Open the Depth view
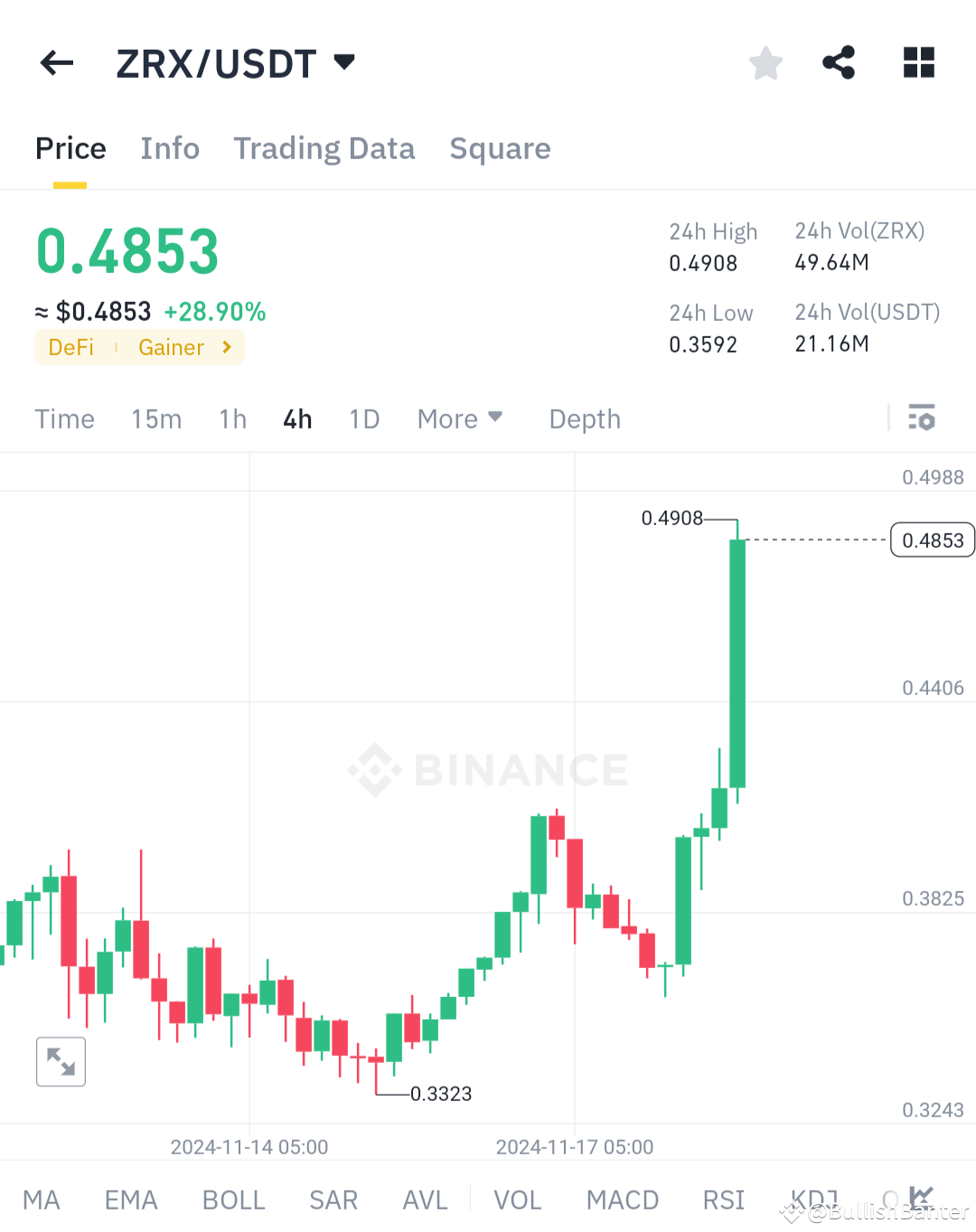Viewport: 976px width, 1232px height. 584,419
